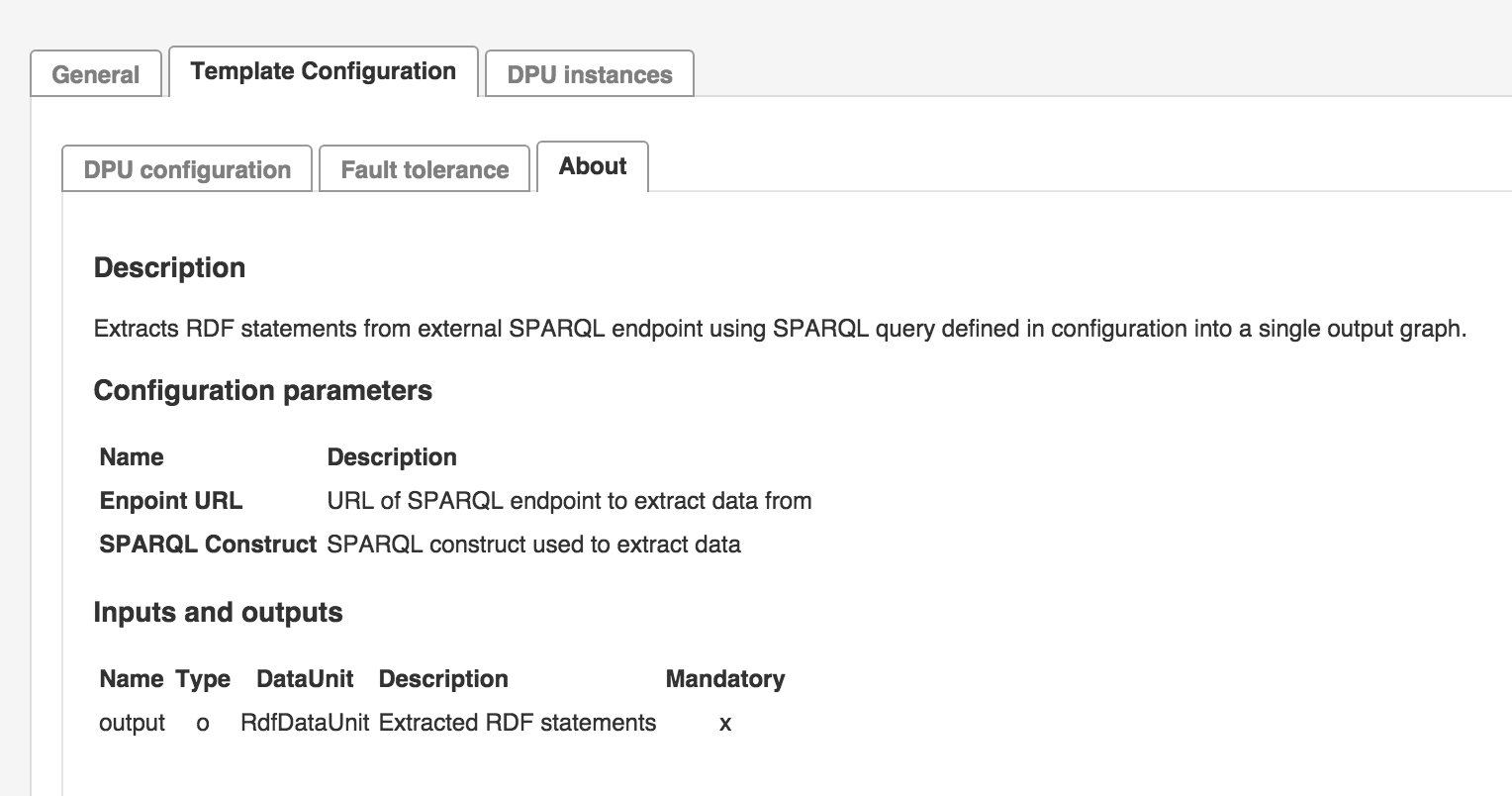Screen dimensions: 1512x796
Task: Select the About sub-tab
Action: 592,166
